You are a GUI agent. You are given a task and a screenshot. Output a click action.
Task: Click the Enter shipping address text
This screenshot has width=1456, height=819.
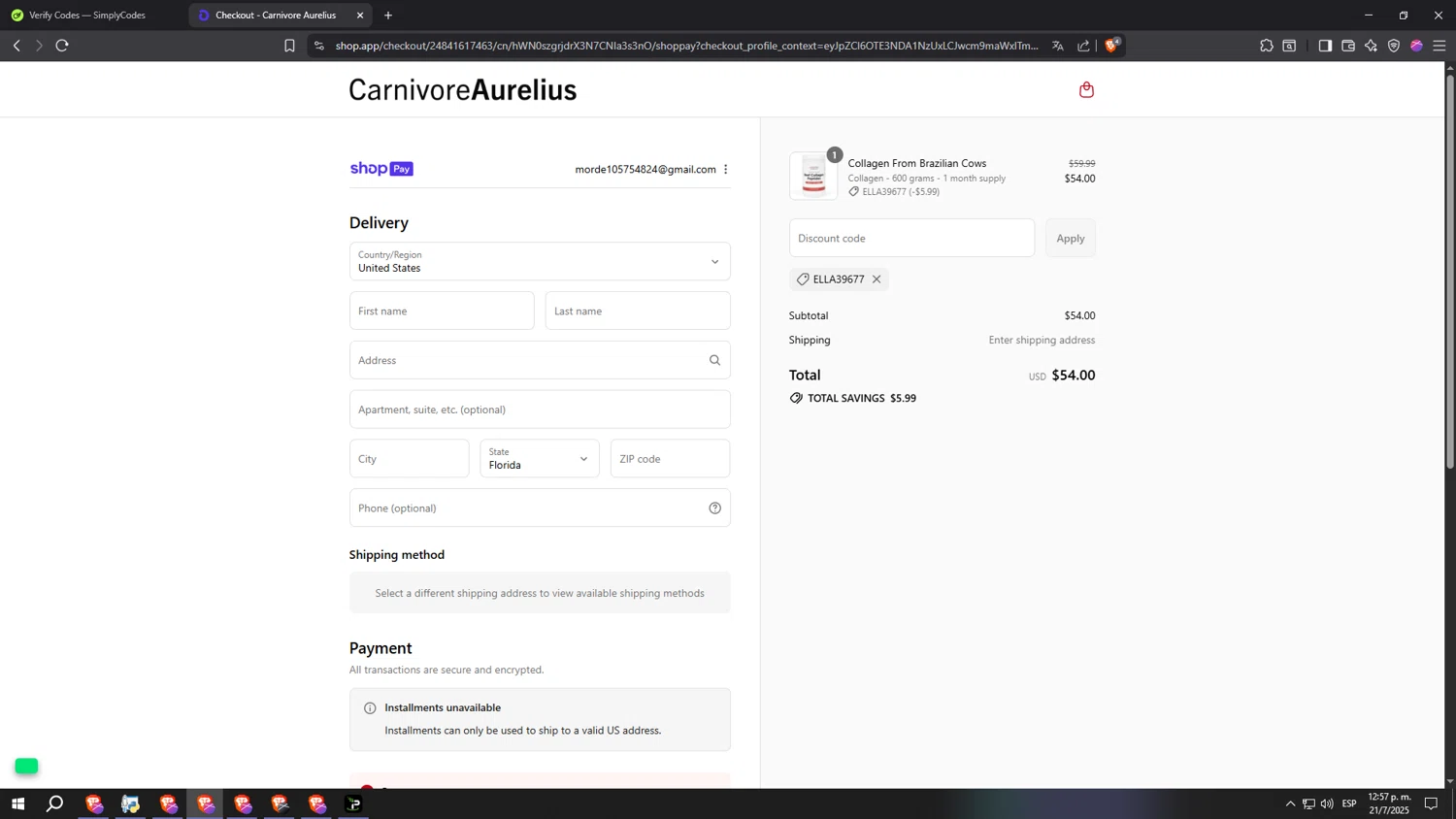coord(1042,340)
